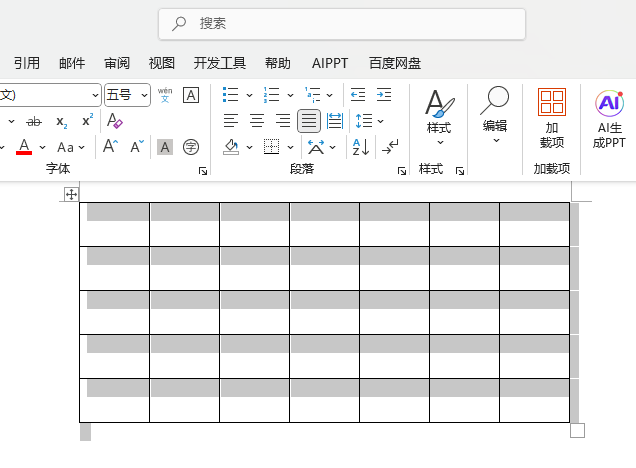
Task: Apply red font color
Action: (x=24, y=147)
